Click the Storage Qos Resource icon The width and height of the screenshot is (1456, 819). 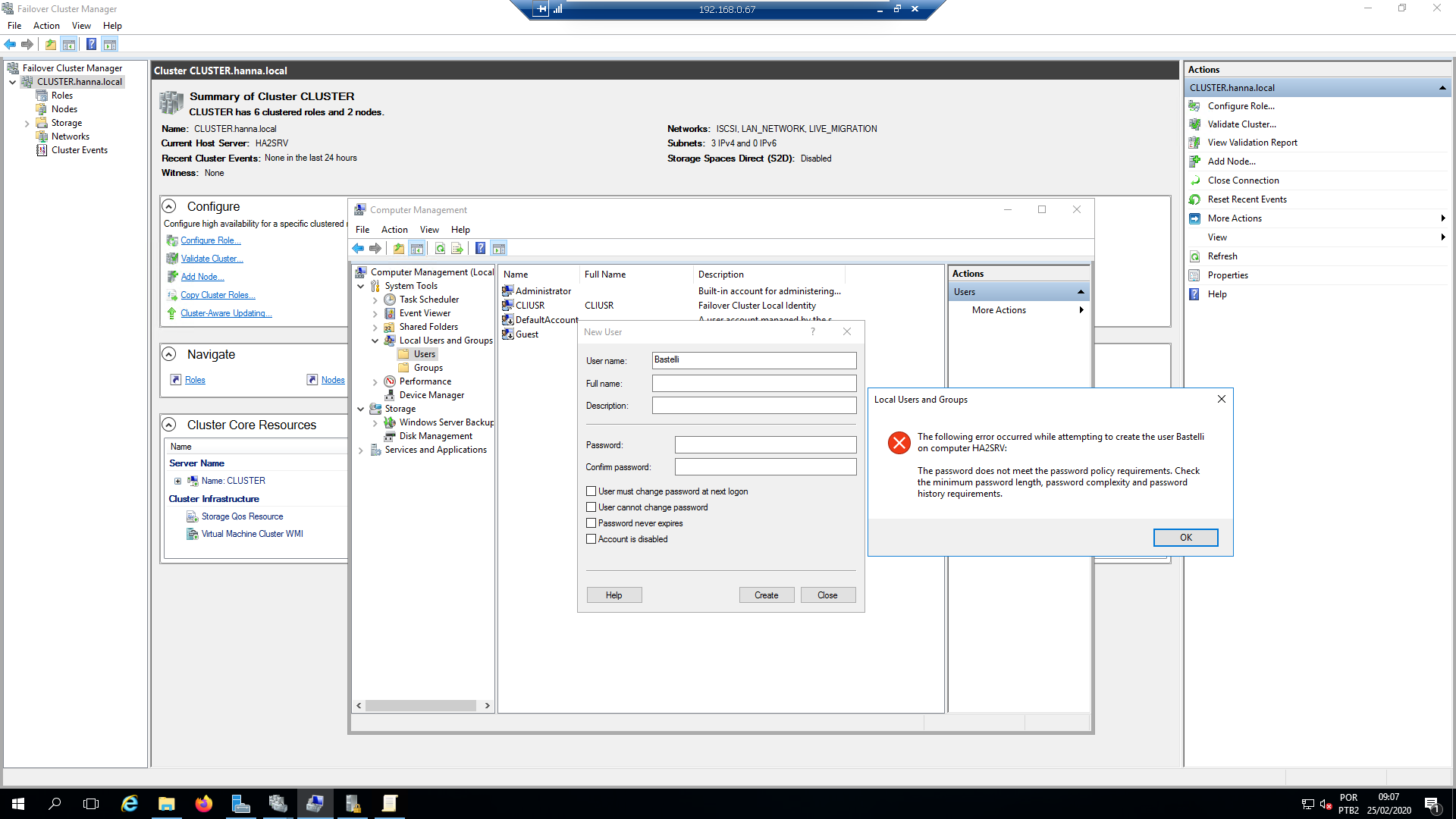(193, 516)
